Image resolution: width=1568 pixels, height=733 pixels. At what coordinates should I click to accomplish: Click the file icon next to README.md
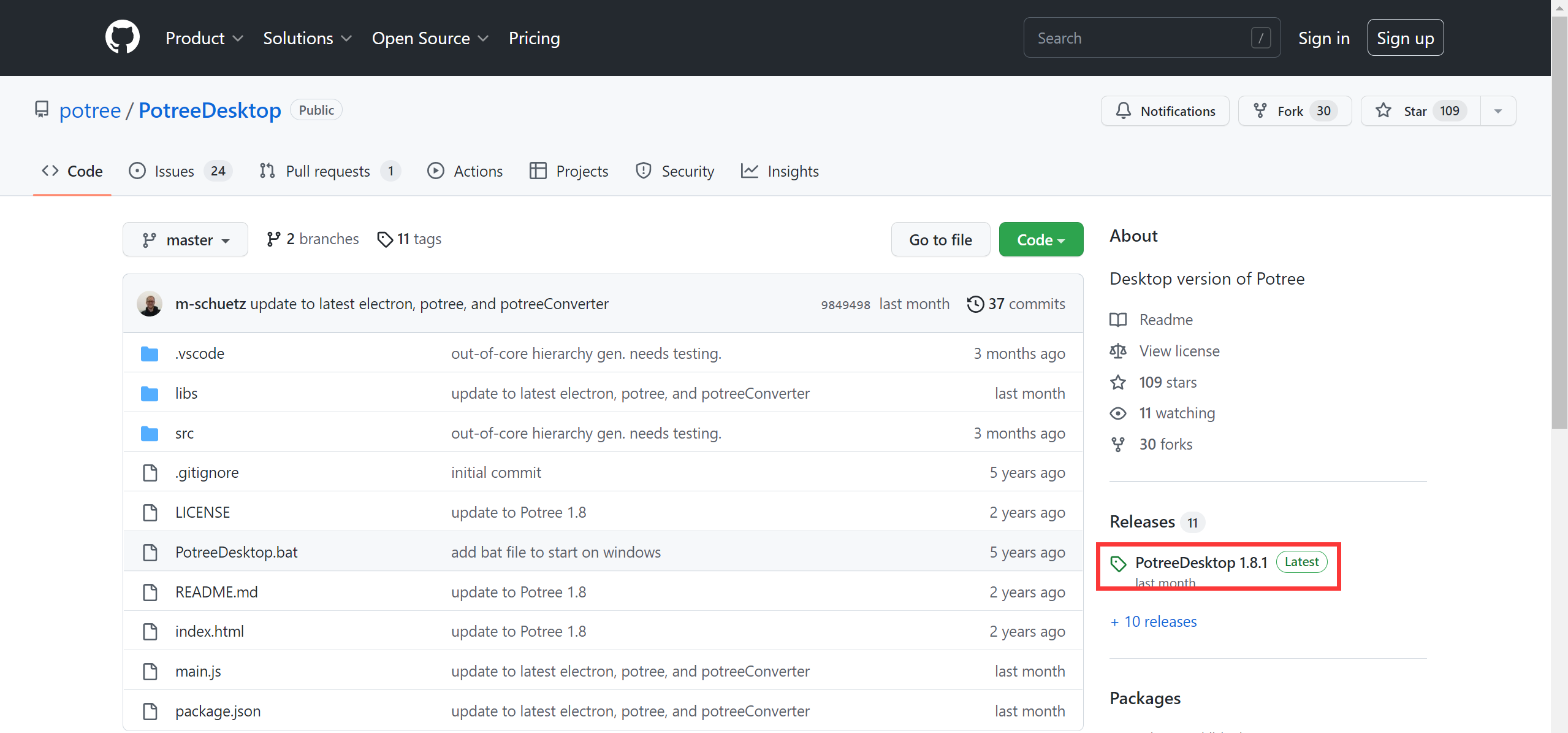150,593
